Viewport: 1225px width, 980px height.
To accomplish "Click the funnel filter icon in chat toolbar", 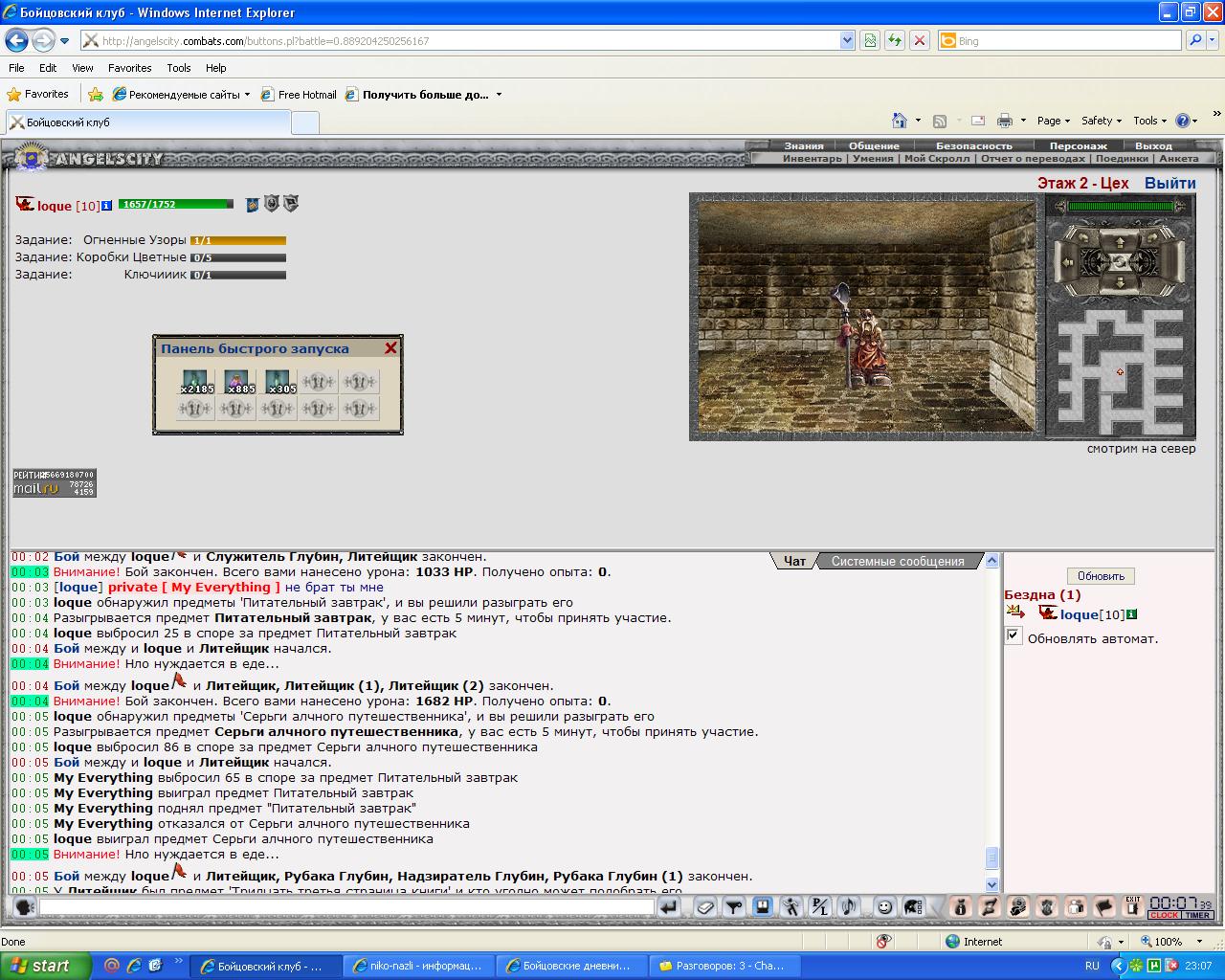I will pos(734,906).
